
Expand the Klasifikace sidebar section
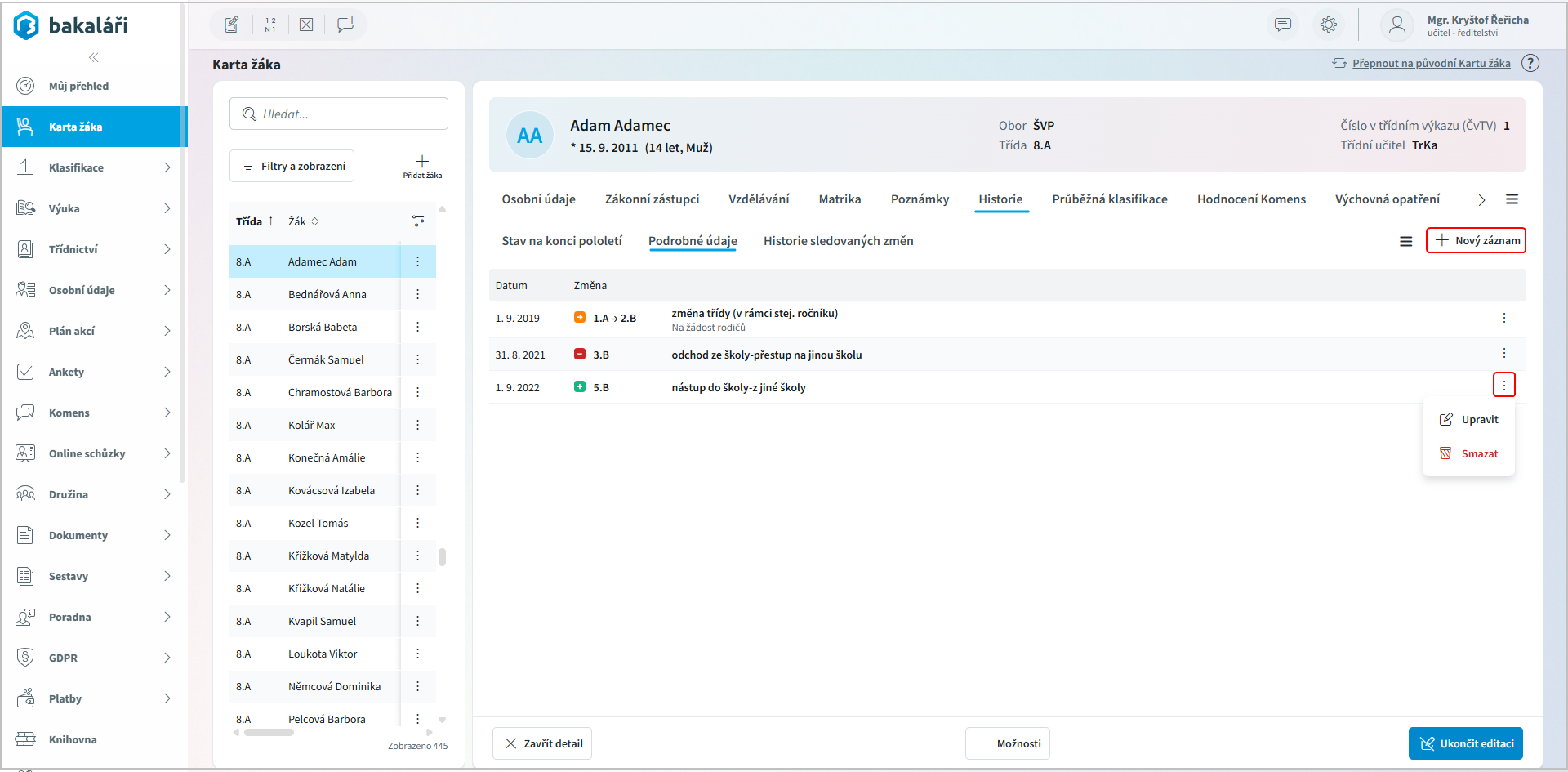[167, 167]
